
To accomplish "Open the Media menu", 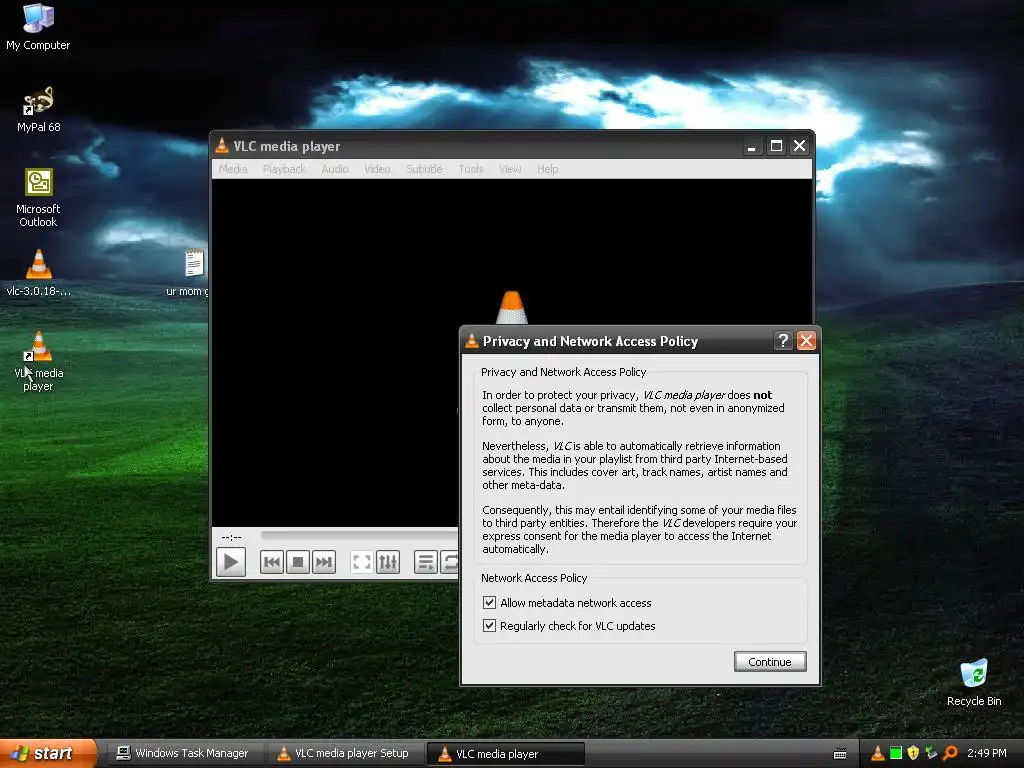I will coord(233,169).
